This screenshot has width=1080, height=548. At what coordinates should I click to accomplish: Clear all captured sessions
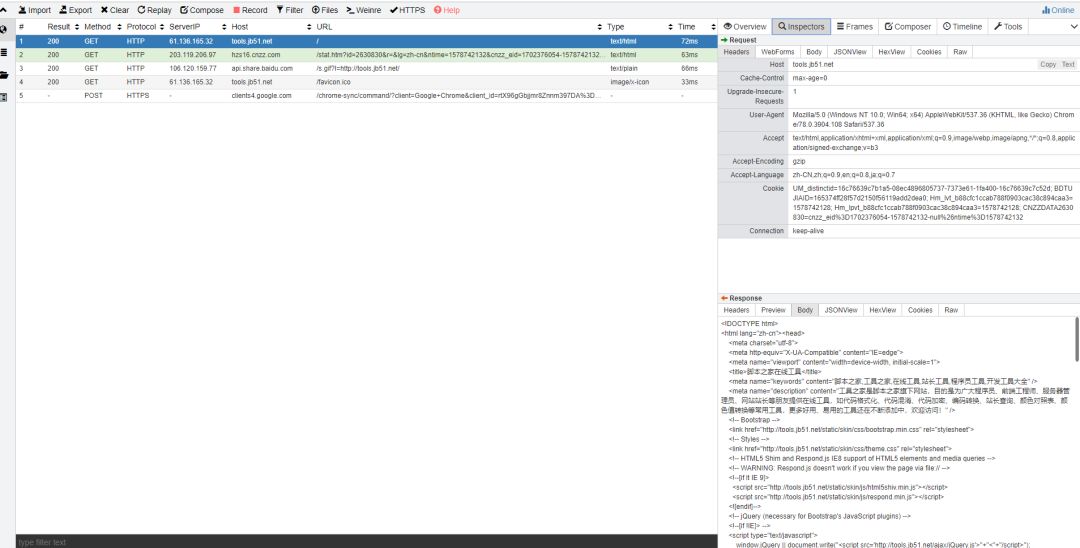coord(114,10)
